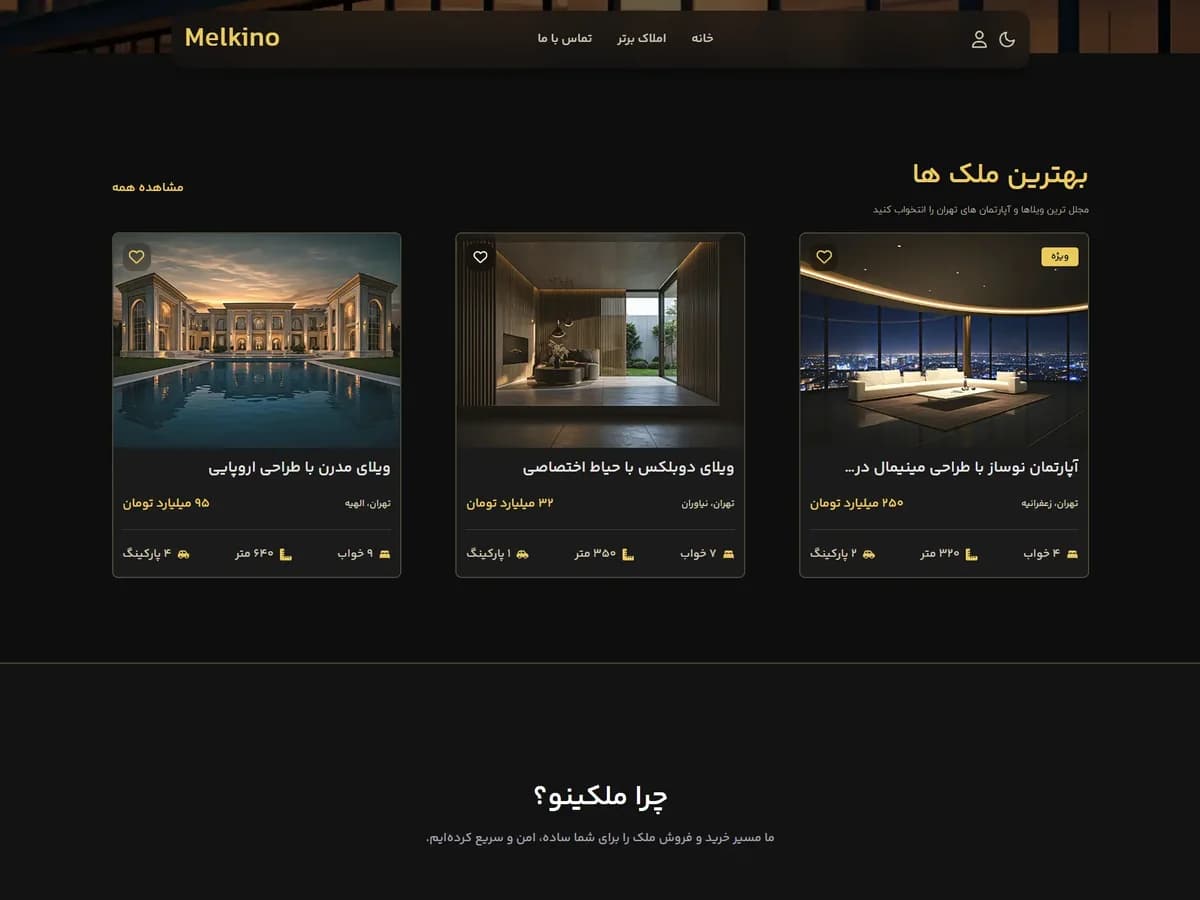Click location تهران، زعفرانیه

1049,504
